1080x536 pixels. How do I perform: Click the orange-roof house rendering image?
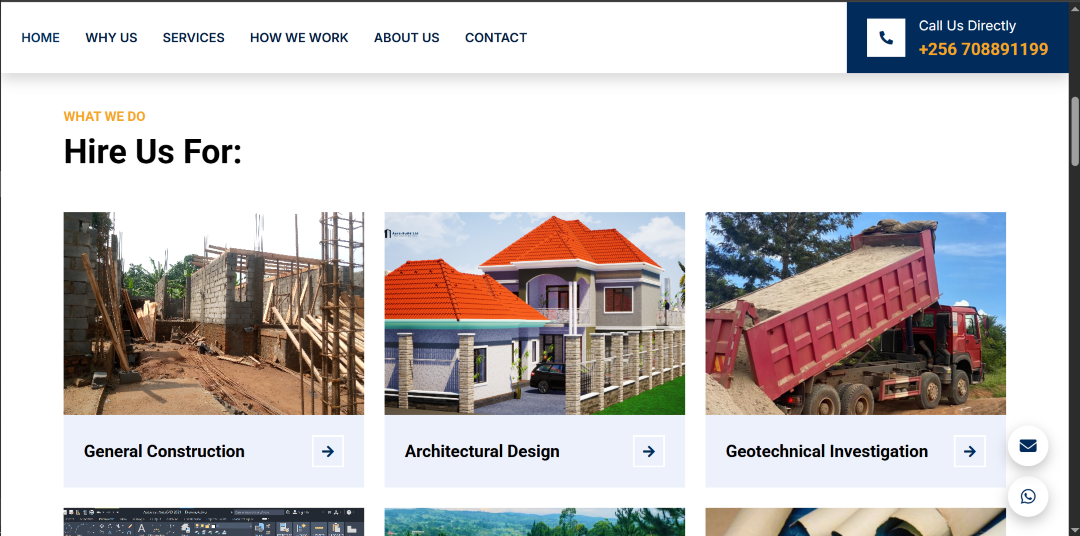tap(534, 313)
